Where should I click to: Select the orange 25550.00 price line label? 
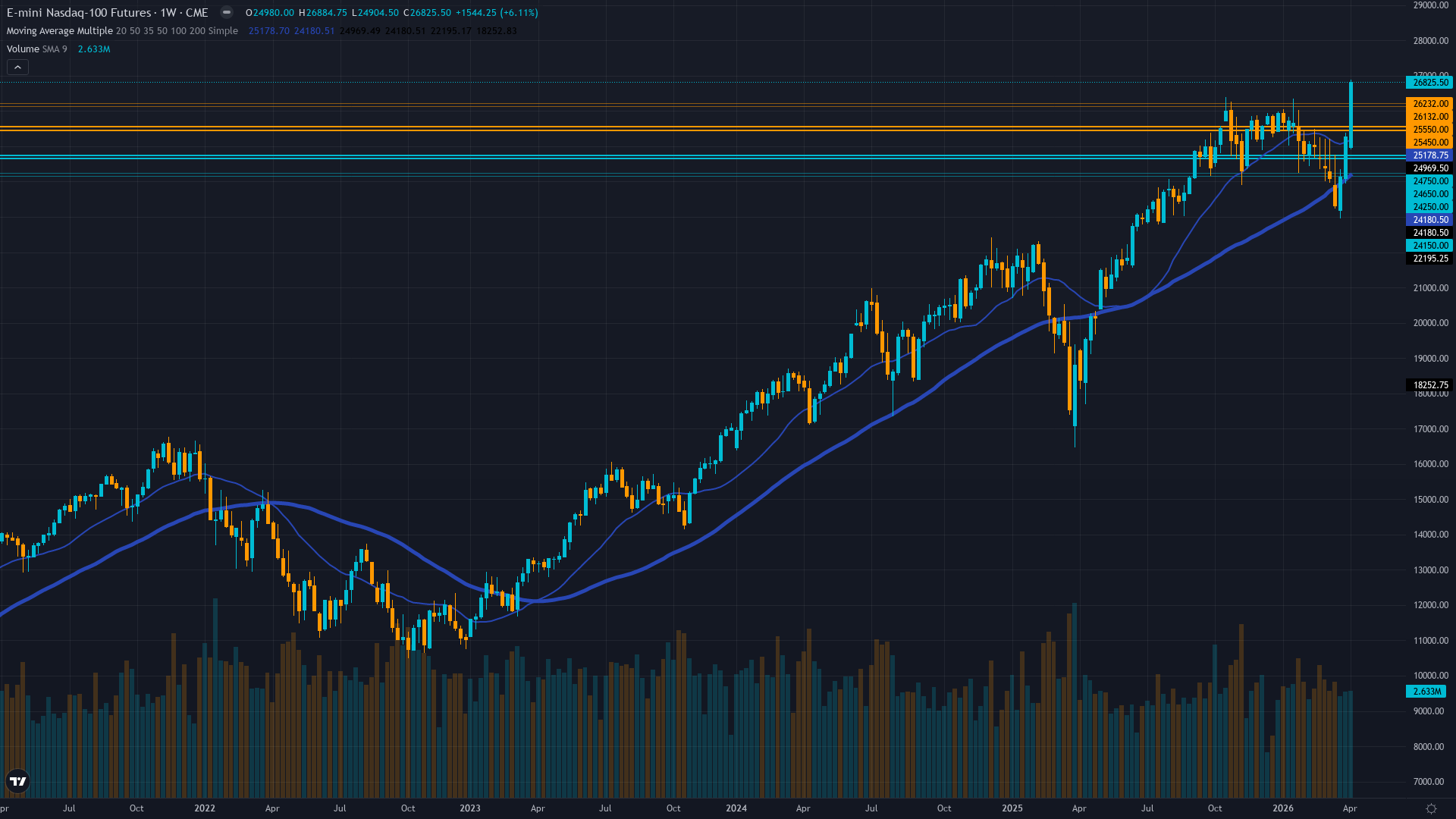tap(1430, 130)
